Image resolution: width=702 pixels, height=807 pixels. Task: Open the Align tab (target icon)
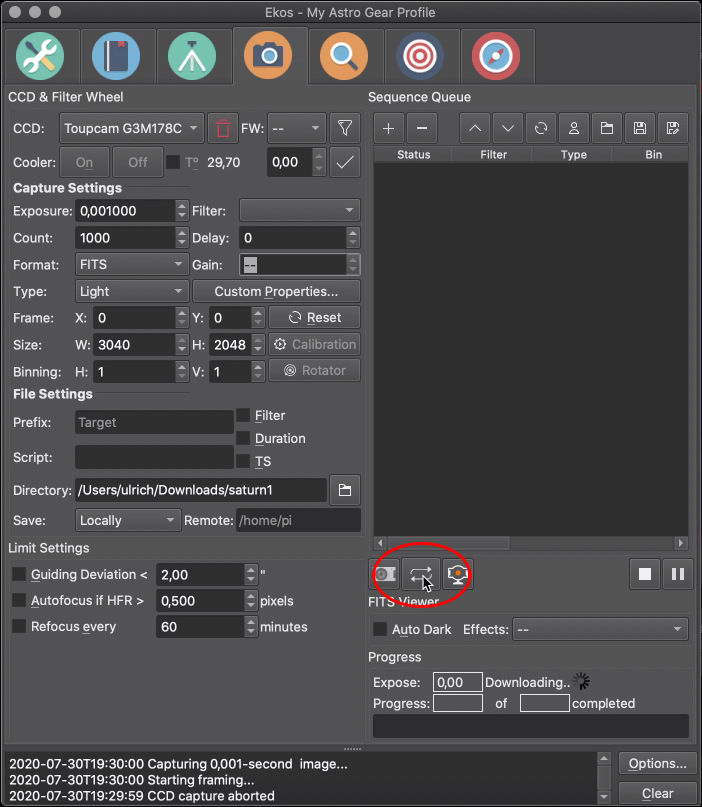pyautogui.click(x=420, y=56)
